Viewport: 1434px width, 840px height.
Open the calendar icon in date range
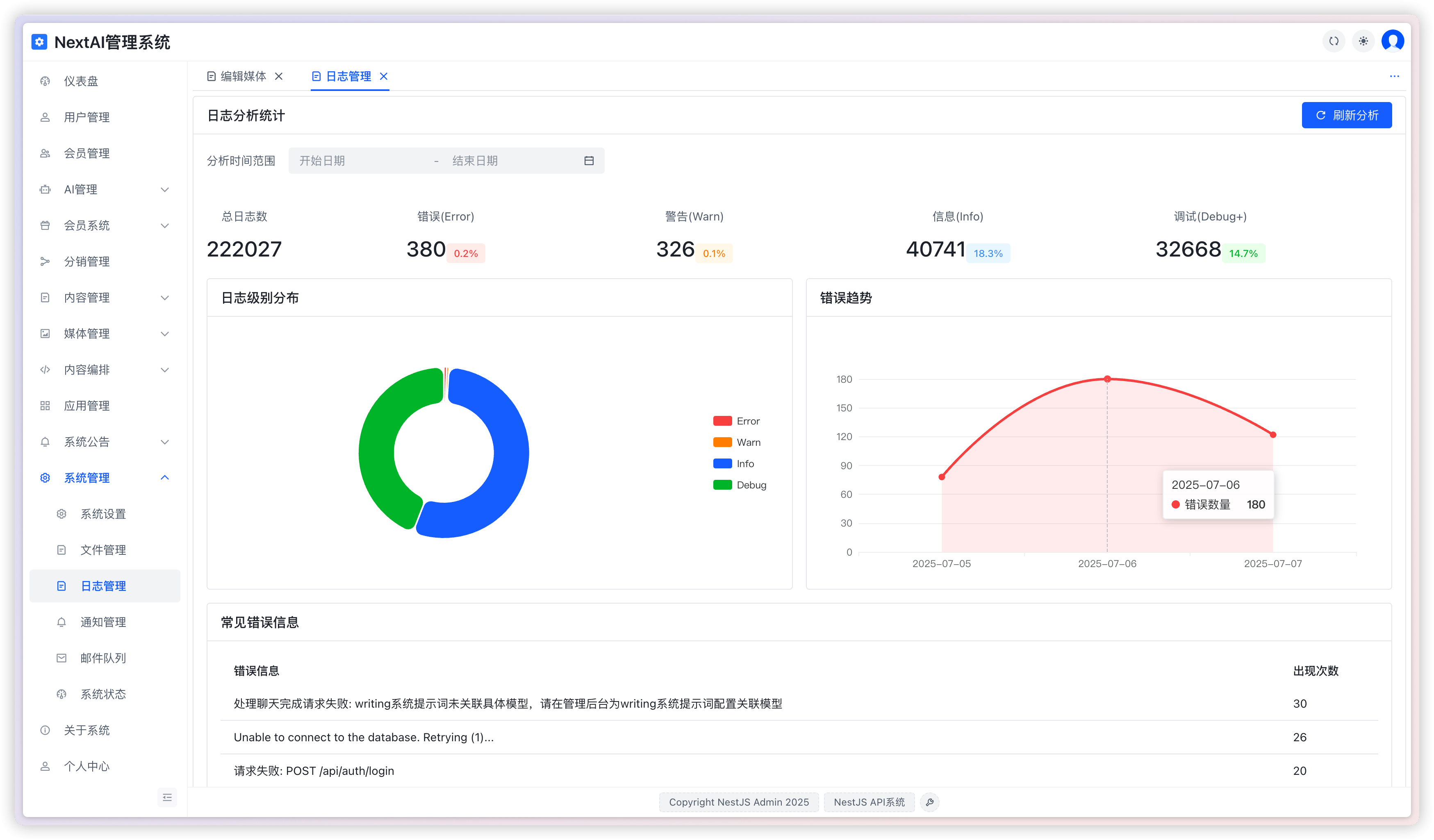[589, 161]
